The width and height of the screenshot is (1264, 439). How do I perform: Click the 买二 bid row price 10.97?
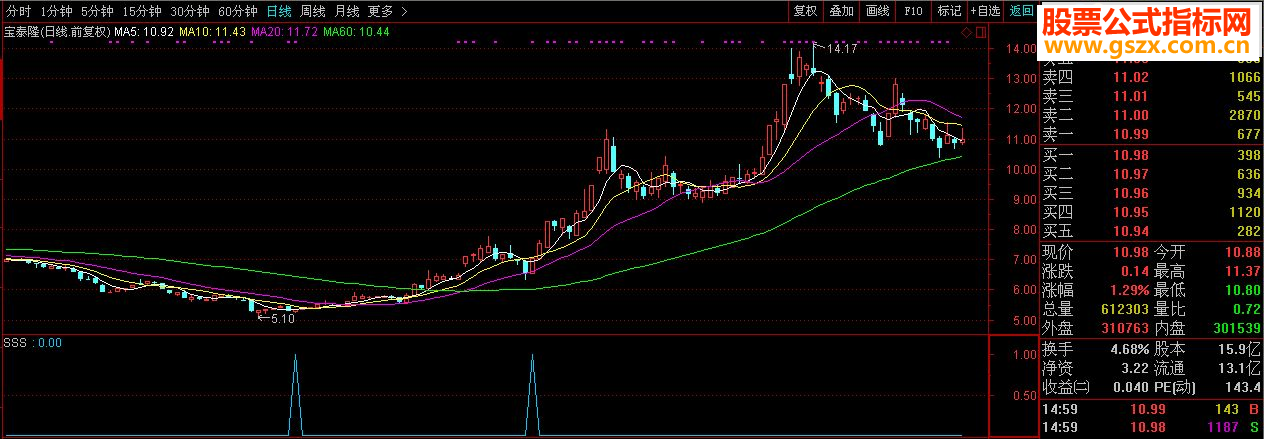tap(1130, 174)
